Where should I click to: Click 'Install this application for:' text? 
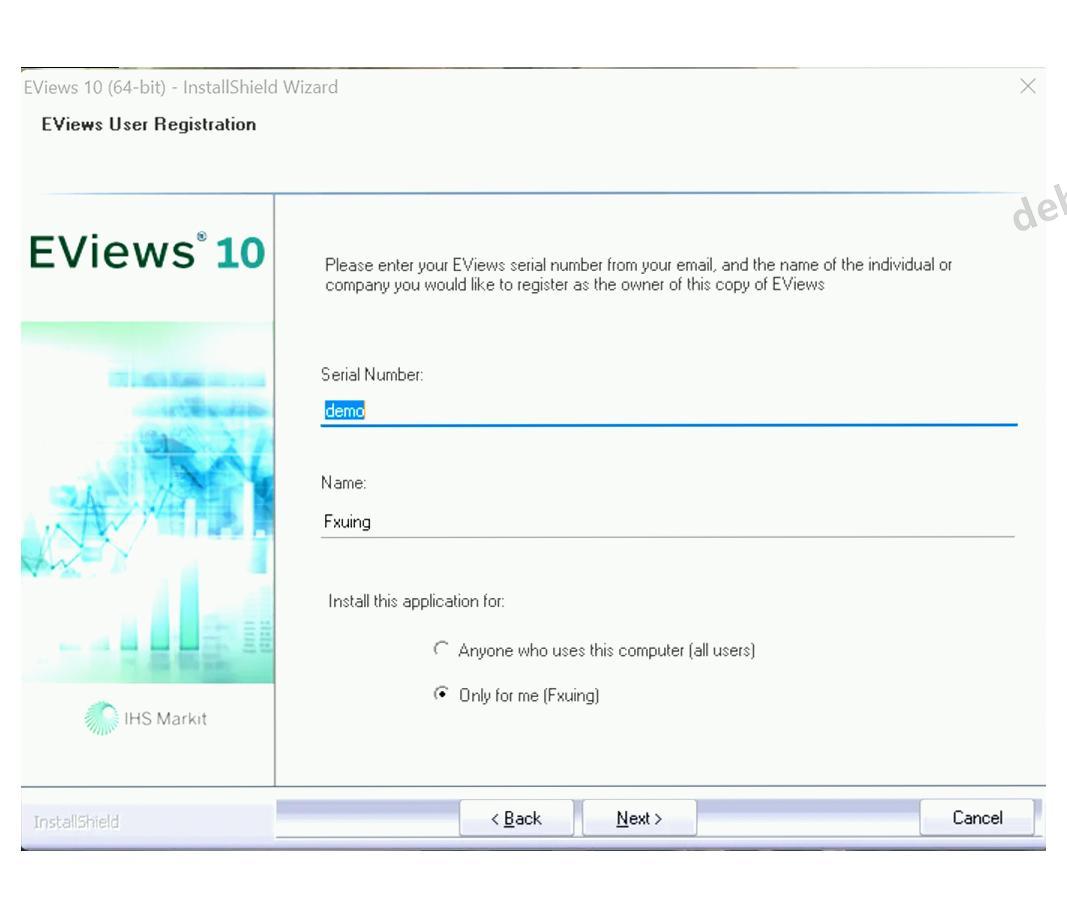tap(416, 601)
